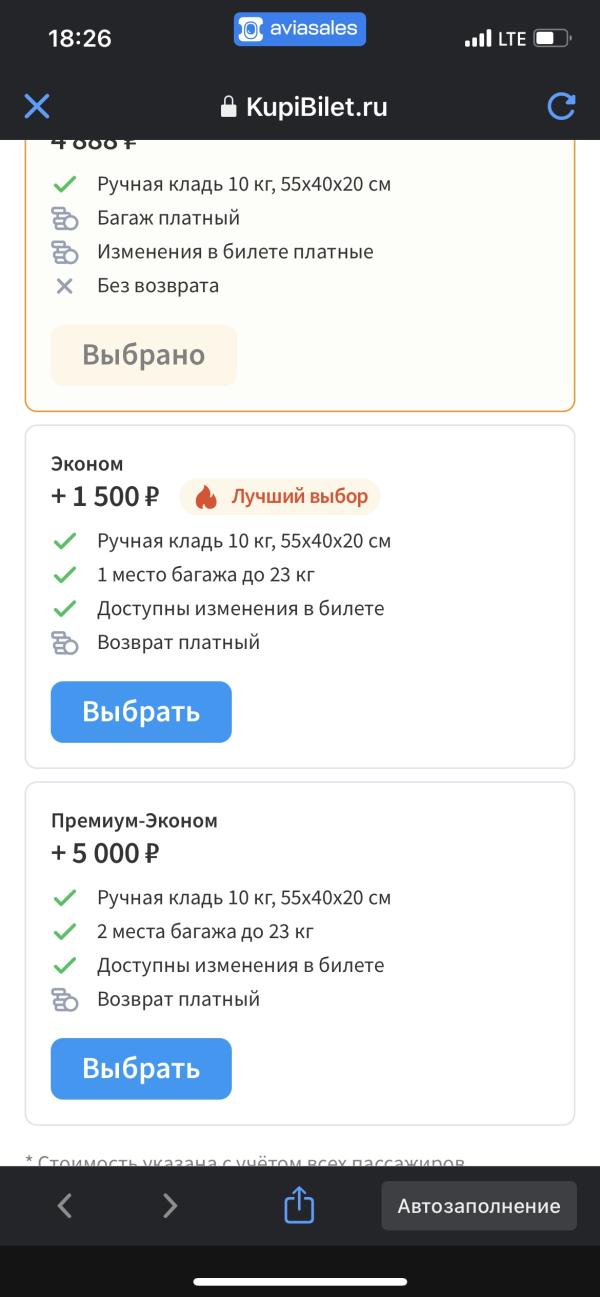
Task: Return to aviasales app via top pill
Action: point(300,29)
